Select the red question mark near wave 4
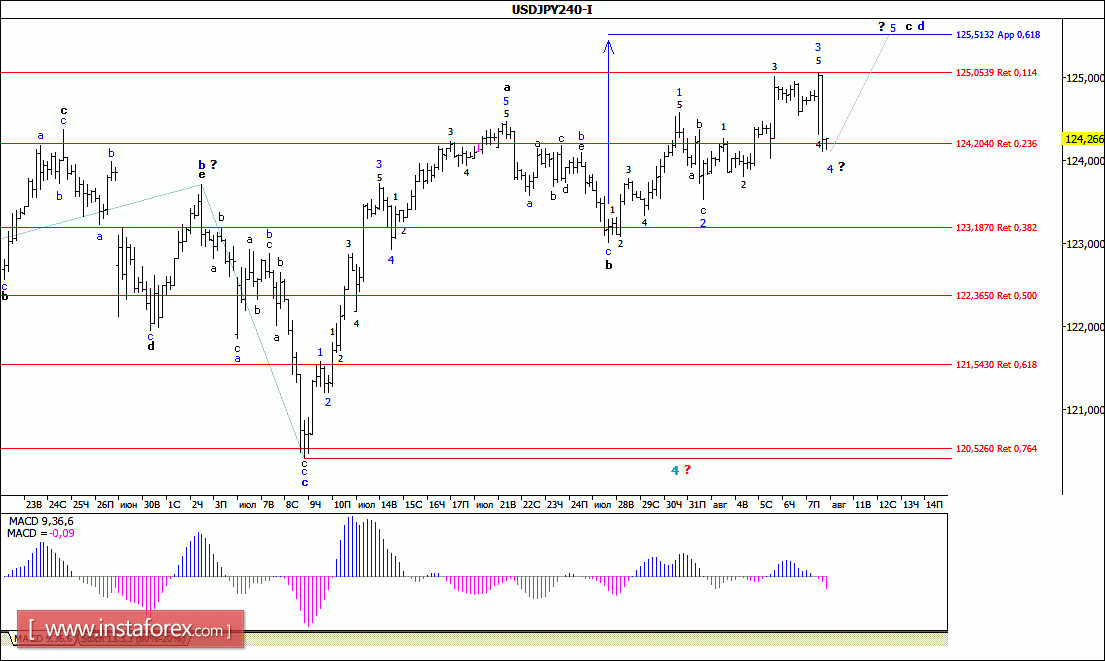1105x661 pixels. [687, 469]
